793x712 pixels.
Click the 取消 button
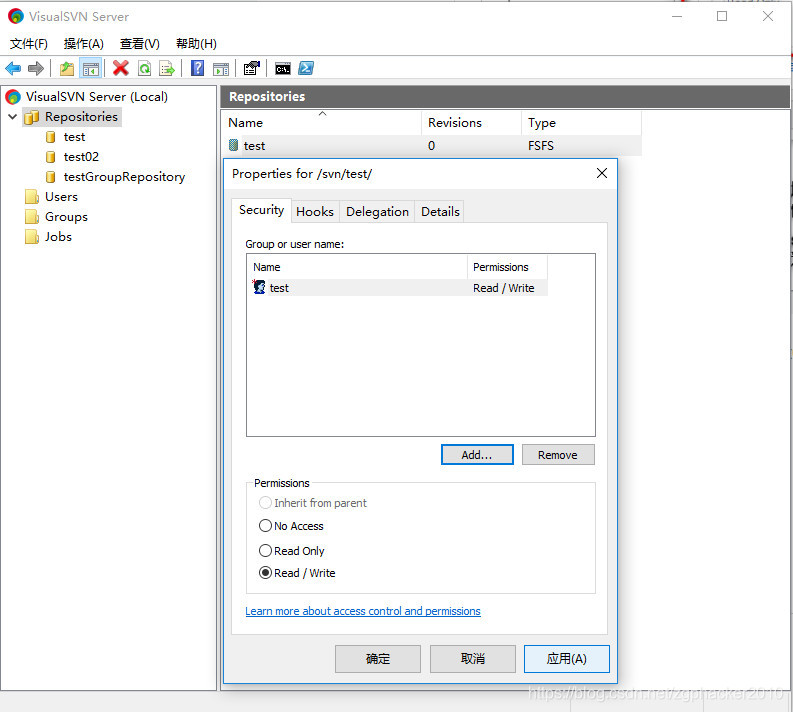pos(473,658)
